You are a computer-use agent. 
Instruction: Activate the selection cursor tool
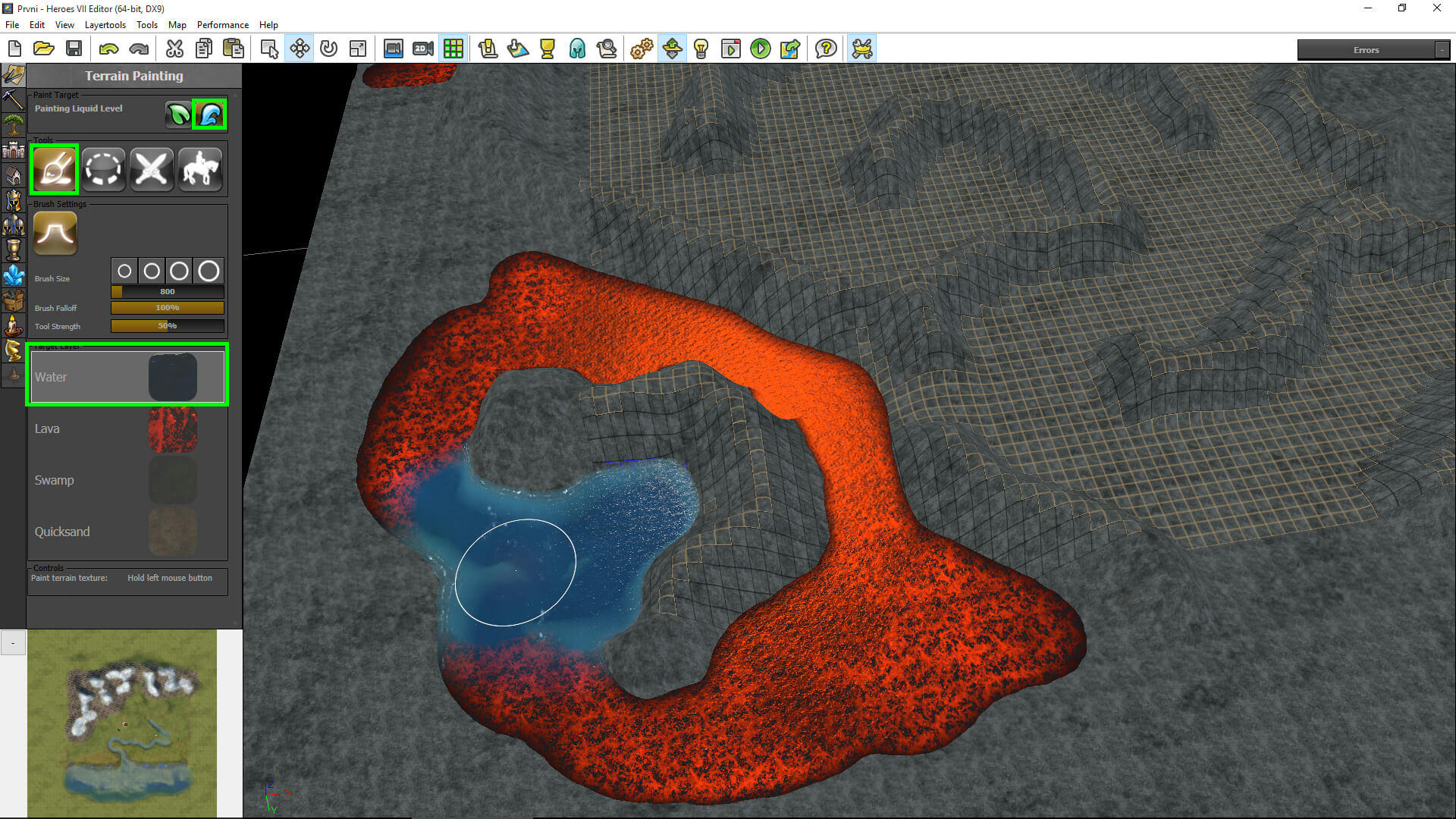pyautogui.click(x=269, y=49)
